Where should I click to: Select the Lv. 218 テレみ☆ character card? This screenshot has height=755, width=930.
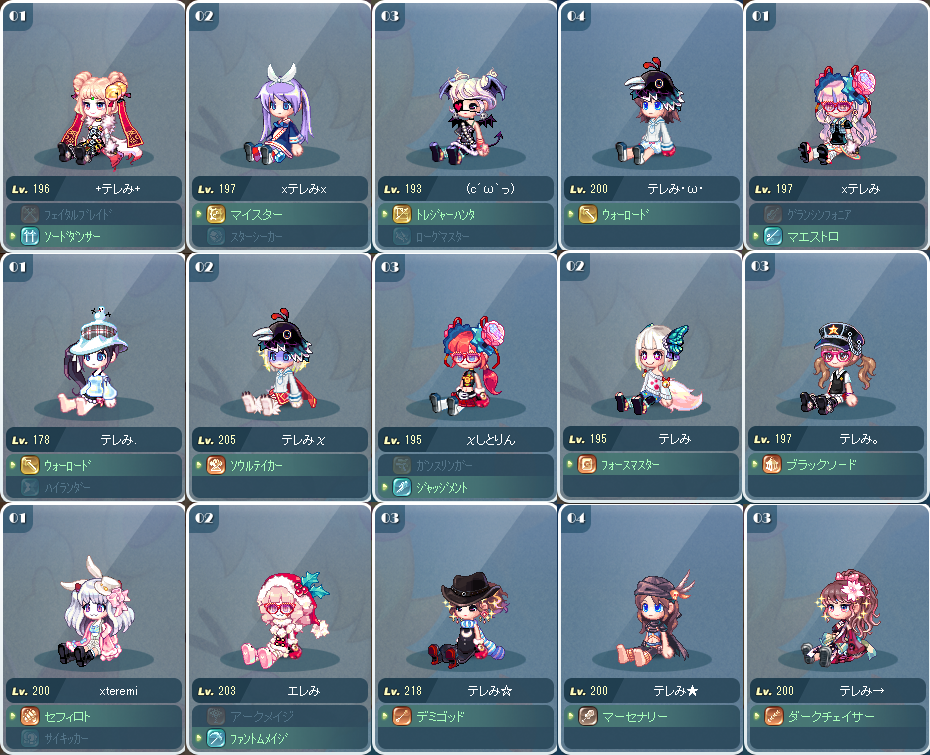[x=466, y=629]
